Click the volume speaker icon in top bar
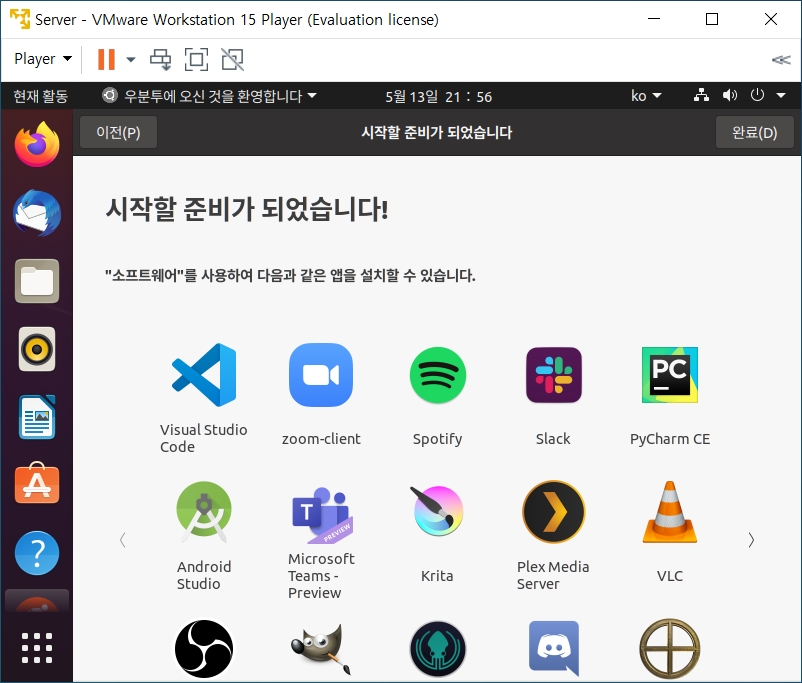The height and width of the screenshot is (683, 802). point(730,95)
